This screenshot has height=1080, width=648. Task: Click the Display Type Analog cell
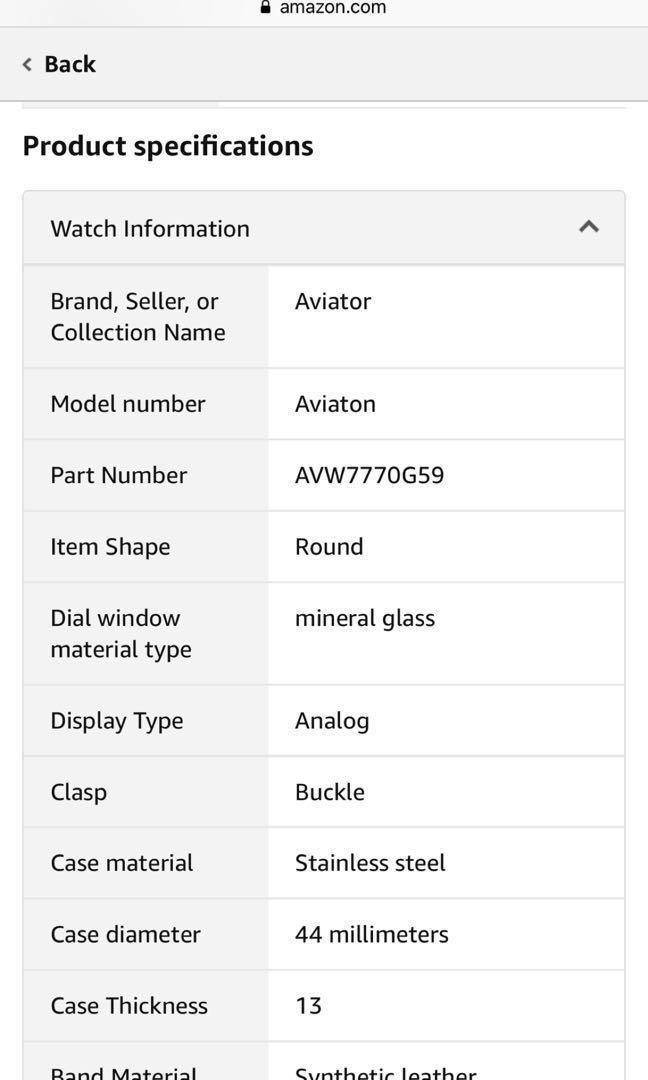point(331,720)
